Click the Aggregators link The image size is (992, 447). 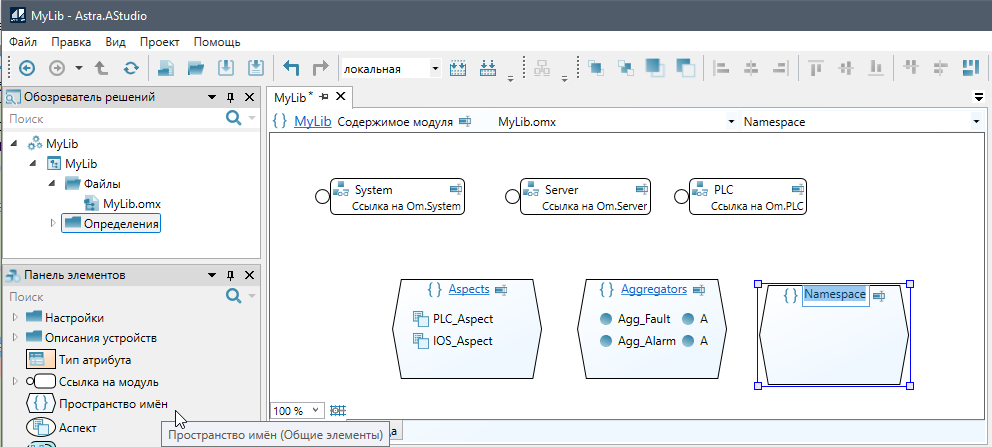coord(653,289)
